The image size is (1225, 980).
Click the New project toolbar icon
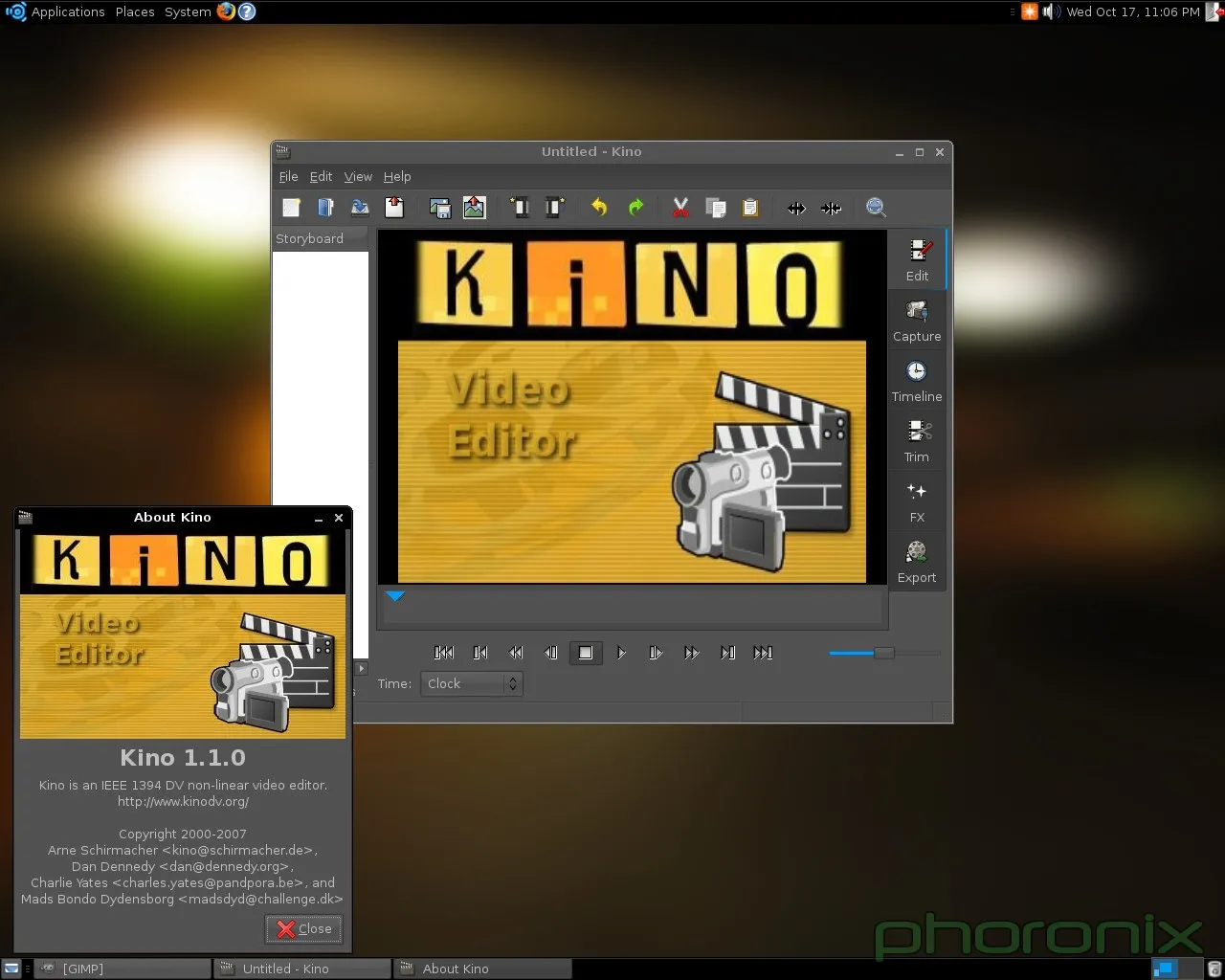click(x=292, y=208)
